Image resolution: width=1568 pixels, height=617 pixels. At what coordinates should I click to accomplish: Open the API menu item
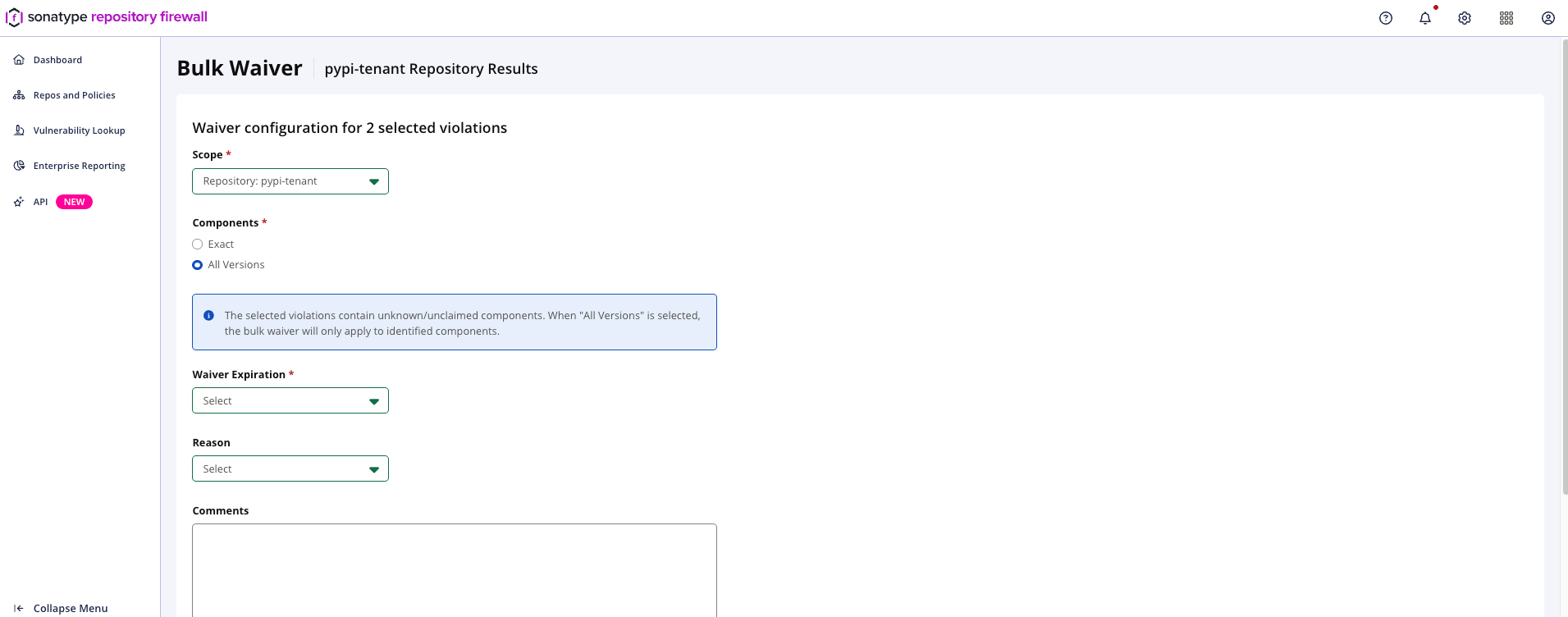[x=40, y=202]
